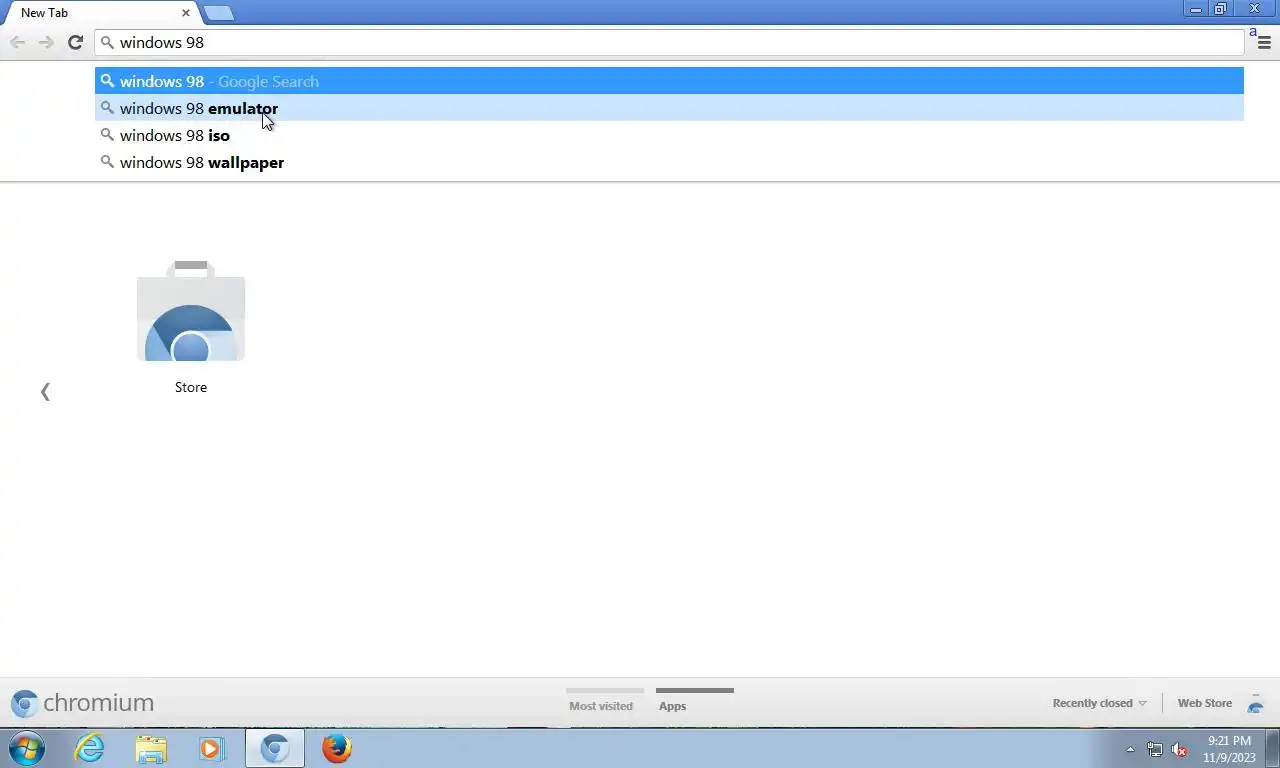Open the Windows Start menu

point(27,748)
